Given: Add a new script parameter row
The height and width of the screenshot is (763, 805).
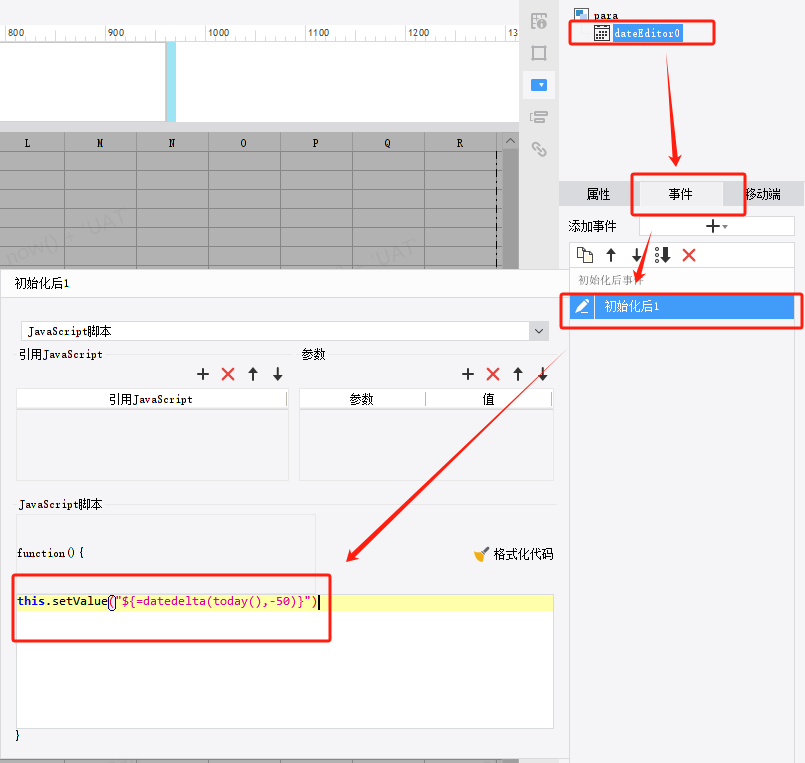Looking at the screenshot, I should click(468, 374).
